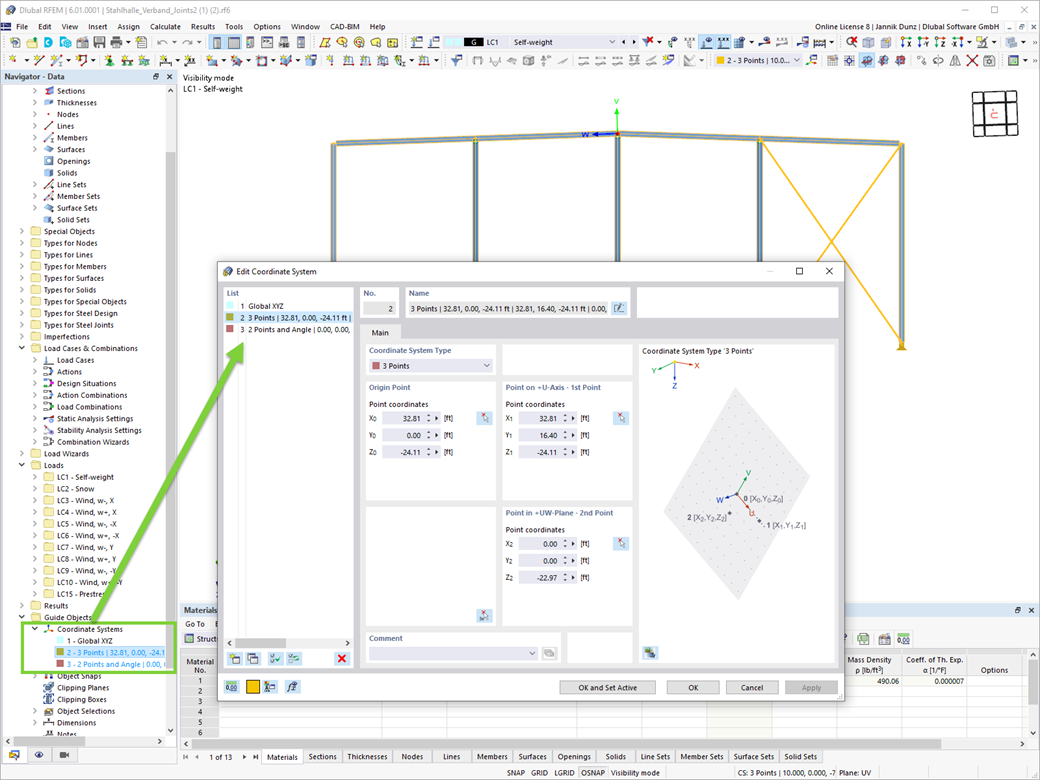Click the View in Z direction icon
1040x780 pixels.
[939, 42]
